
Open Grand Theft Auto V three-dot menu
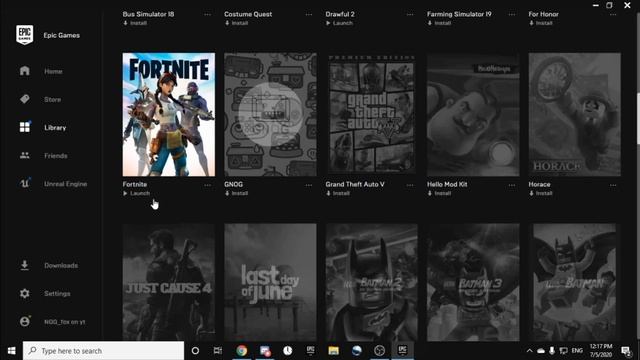pos(410,185)
